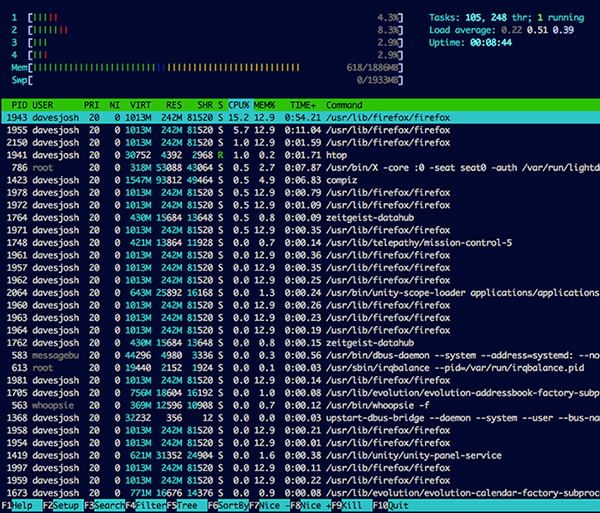
Task: Sort by the VIRT column header
Action: click(140, 105)
